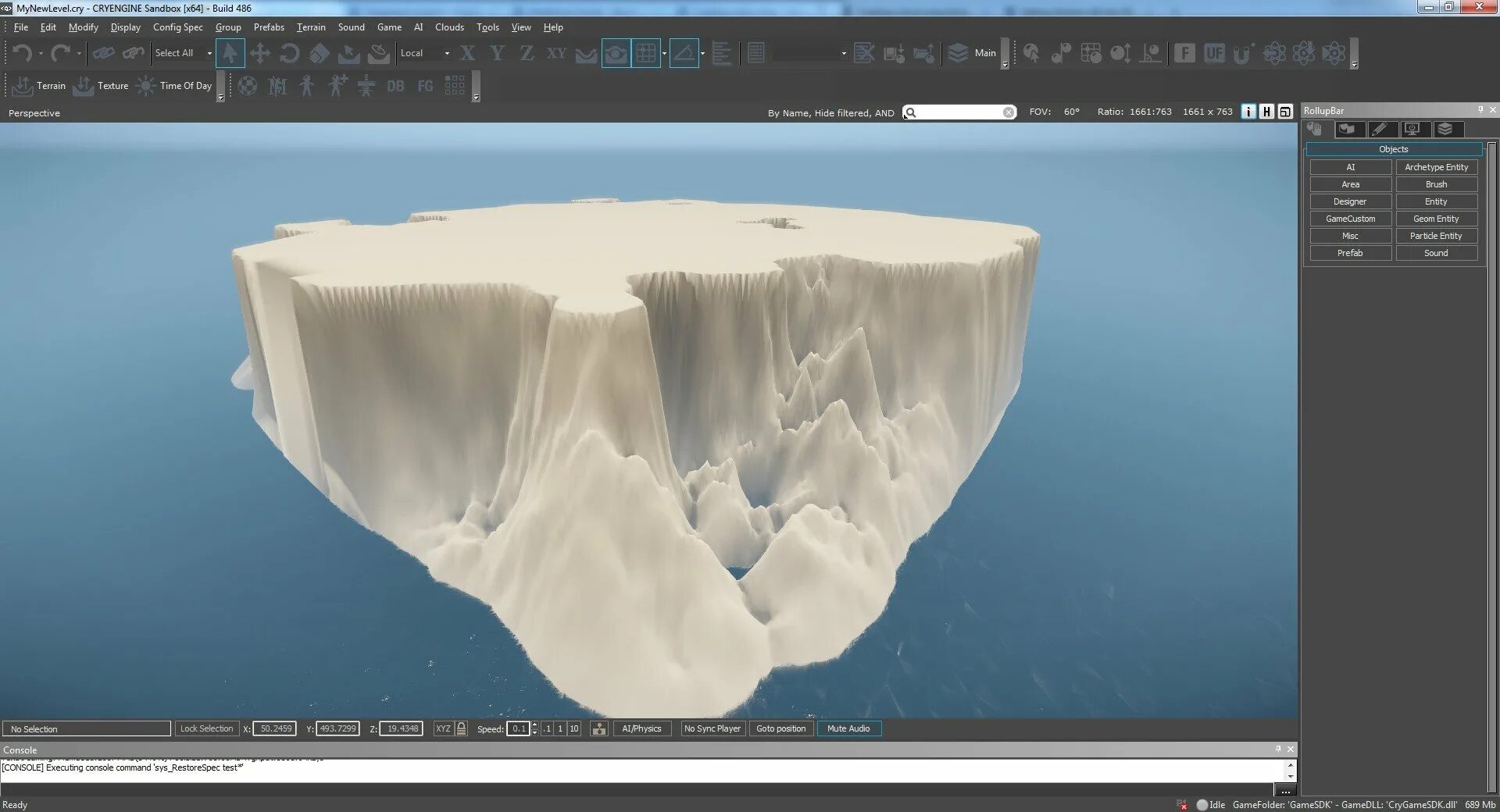Click the Select Terrain tool icon
This screenshot has width=1500, height=812.
point(348,53)
